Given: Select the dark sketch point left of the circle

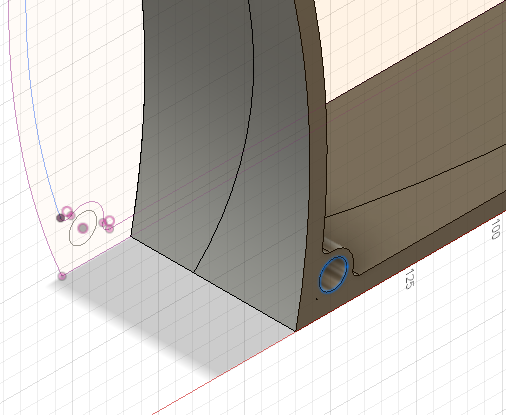Looking at the screenshot, I should point(61,218).
